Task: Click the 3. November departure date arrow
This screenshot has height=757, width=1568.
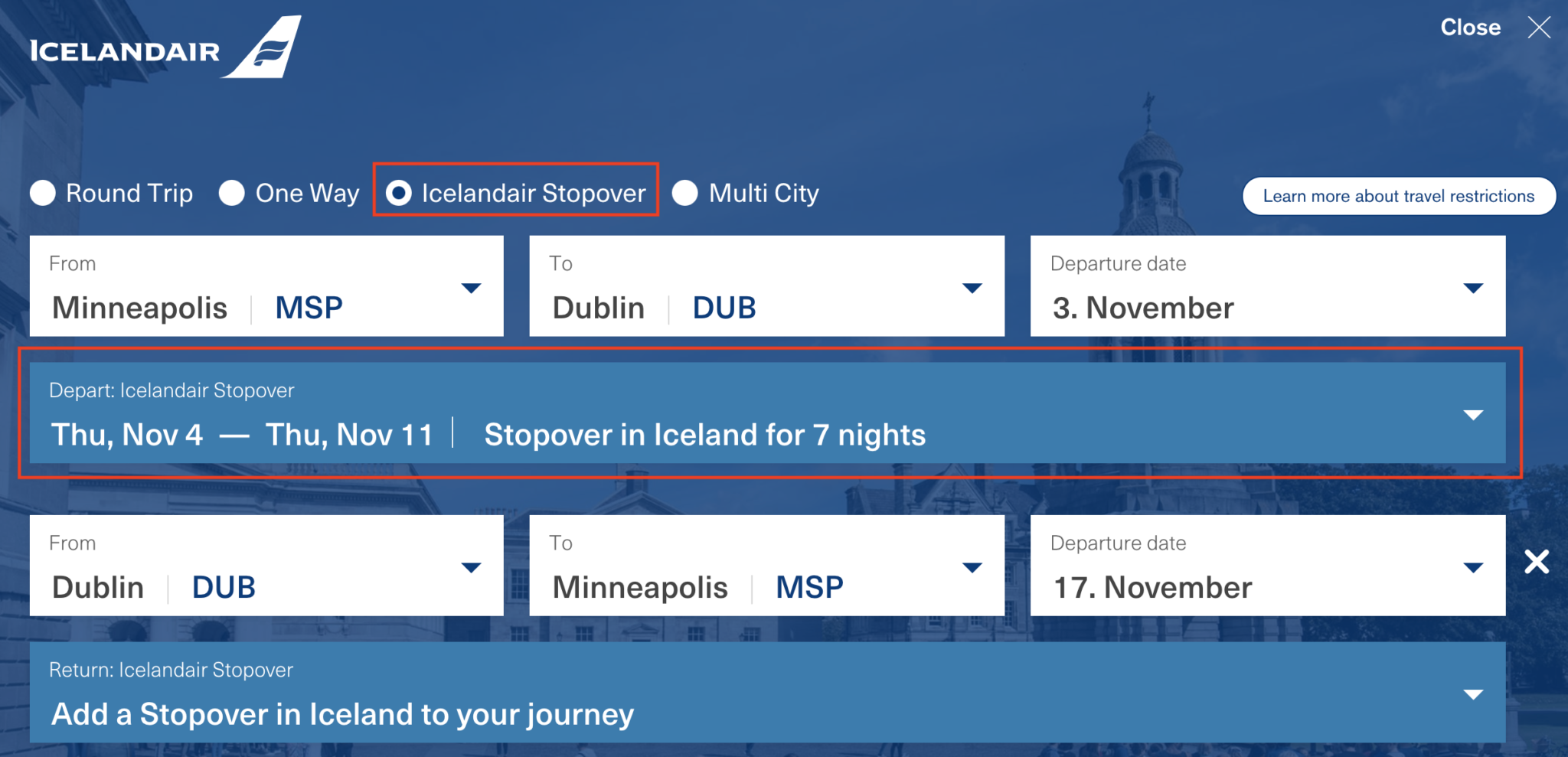Action: [1474, 287]
